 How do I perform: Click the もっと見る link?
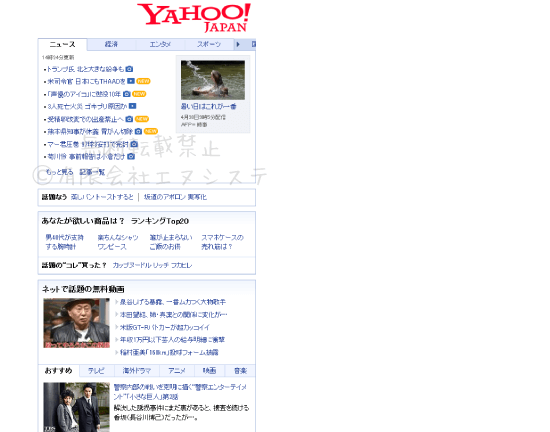click(x=59, y=172)
